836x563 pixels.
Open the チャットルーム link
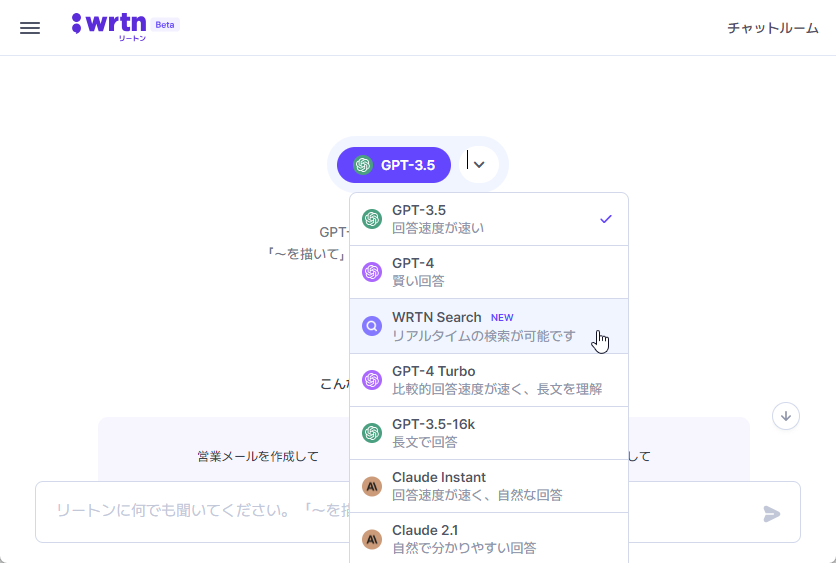(773, 28)
